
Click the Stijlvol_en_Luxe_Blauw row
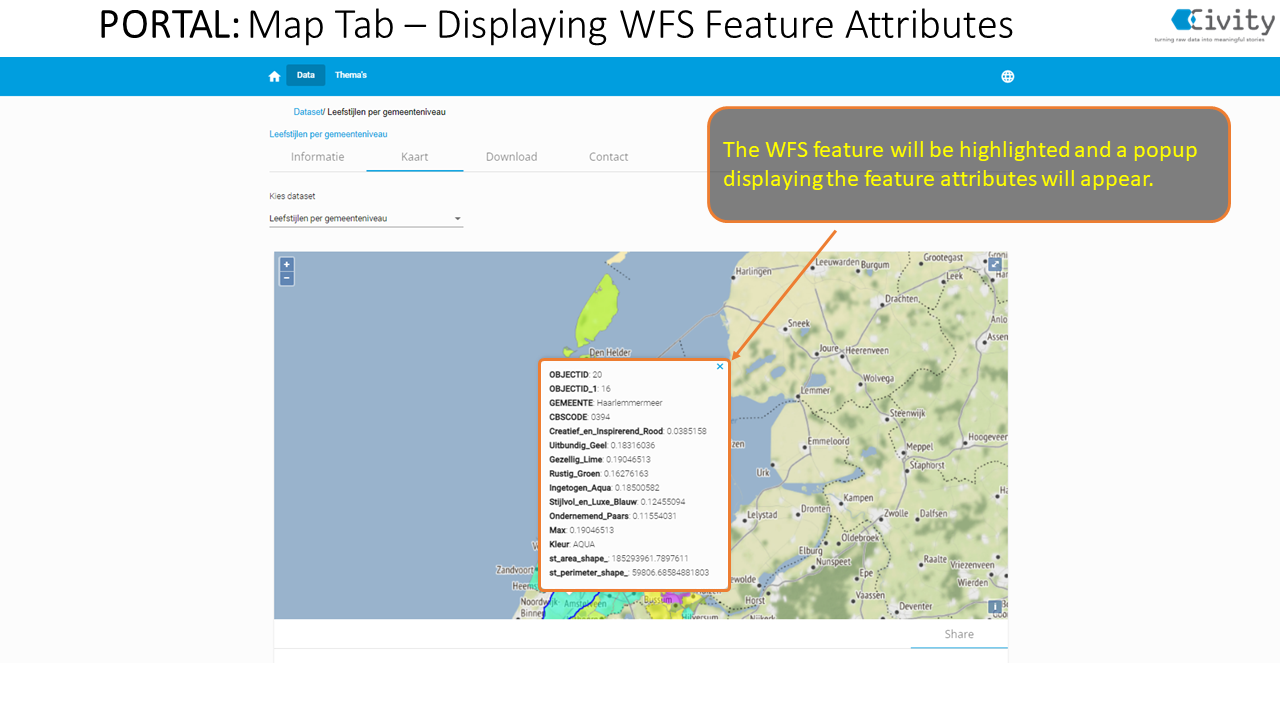[x=617, y=502]
